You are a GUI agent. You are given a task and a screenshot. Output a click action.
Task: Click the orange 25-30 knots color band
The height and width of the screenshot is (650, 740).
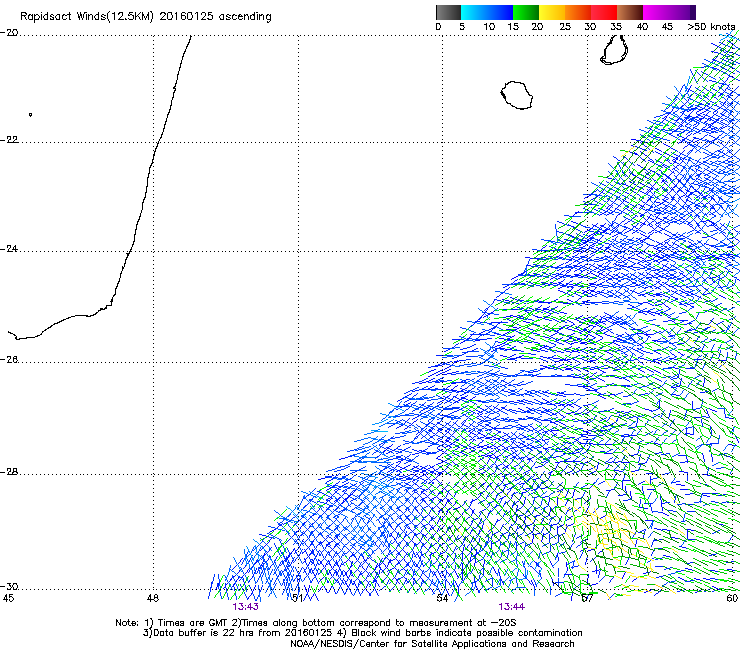(x=578, y=12)
